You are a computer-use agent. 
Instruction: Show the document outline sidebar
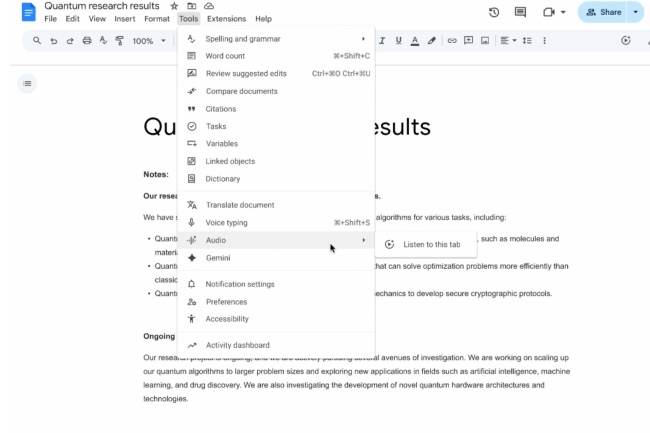coord(27,84)
